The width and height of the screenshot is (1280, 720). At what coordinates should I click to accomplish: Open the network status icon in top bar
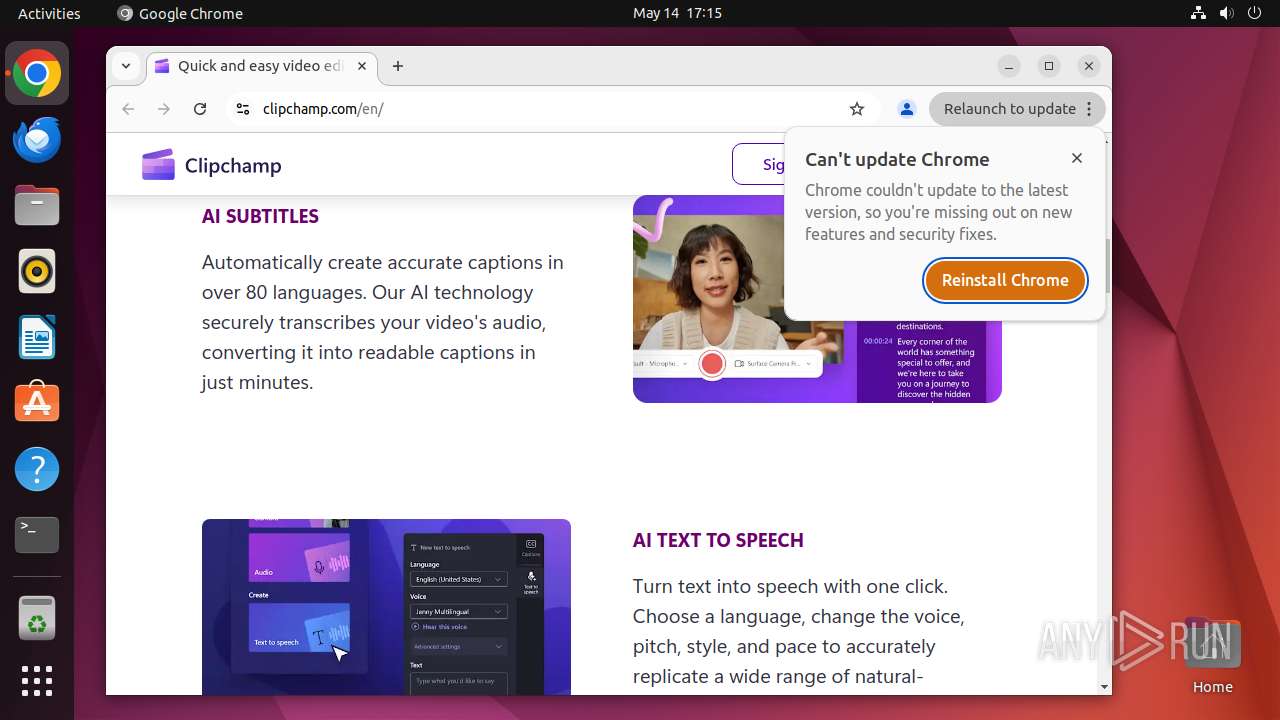coord(1199,13)
